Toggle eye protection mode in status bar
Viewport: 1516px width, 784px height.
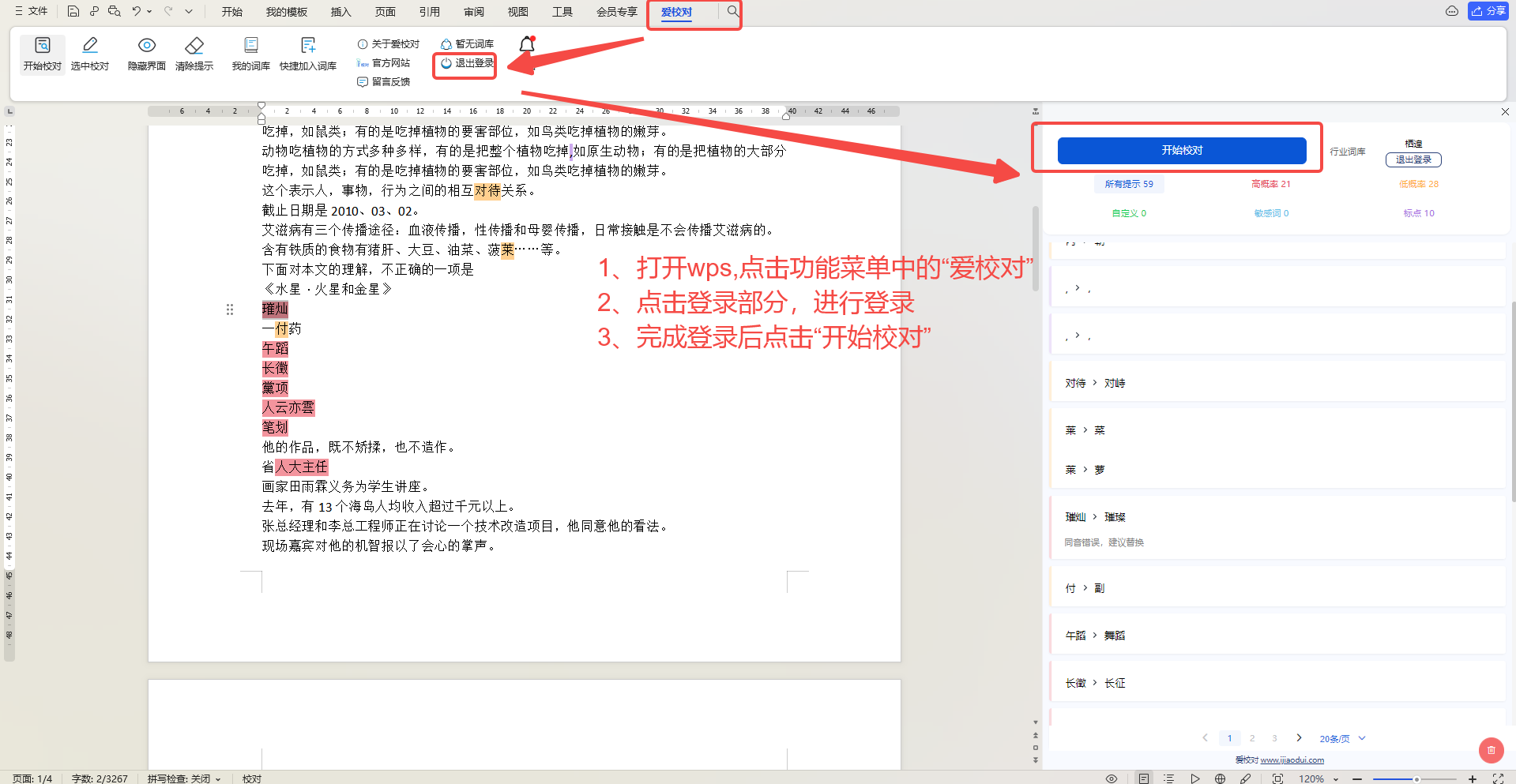point(1112,778)
